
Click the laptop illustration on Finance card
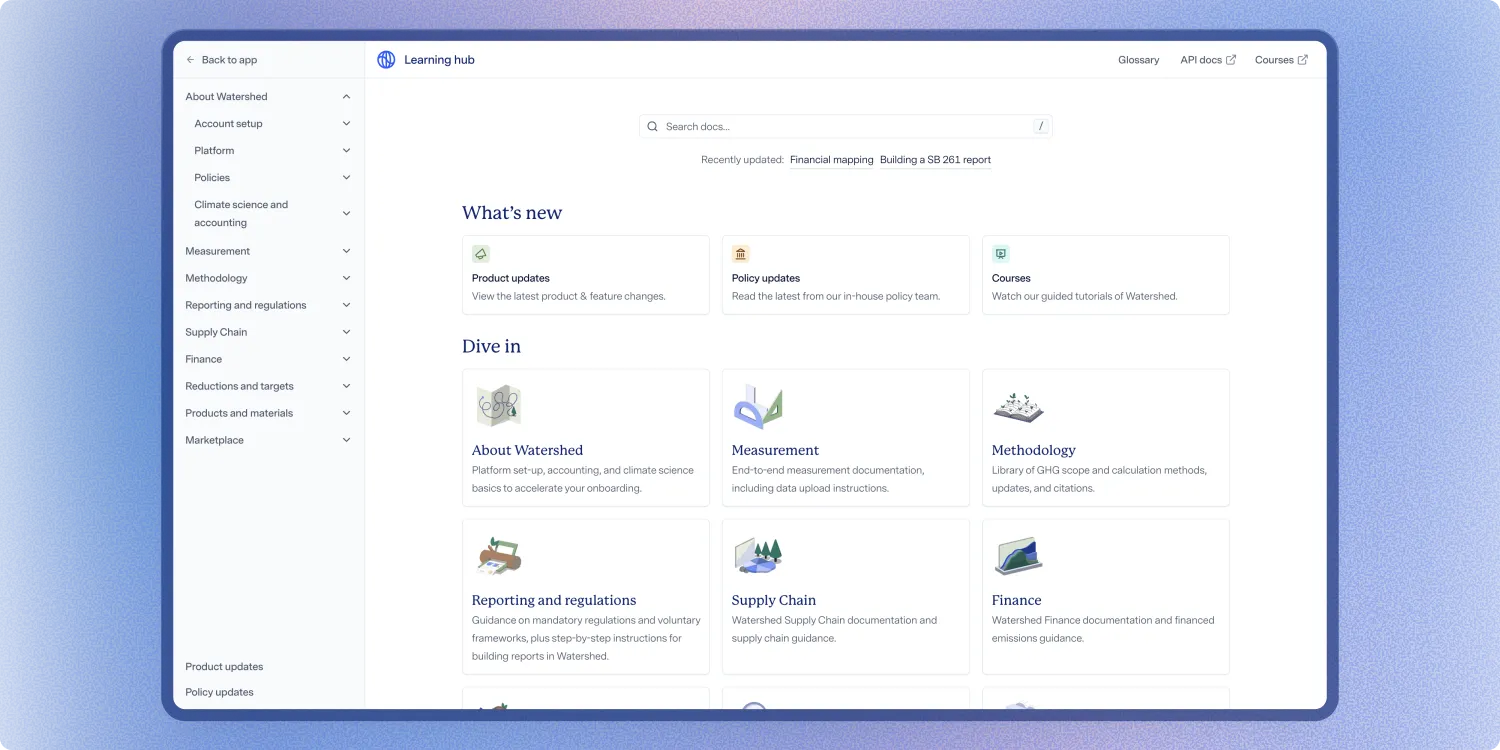(1018, 556)
